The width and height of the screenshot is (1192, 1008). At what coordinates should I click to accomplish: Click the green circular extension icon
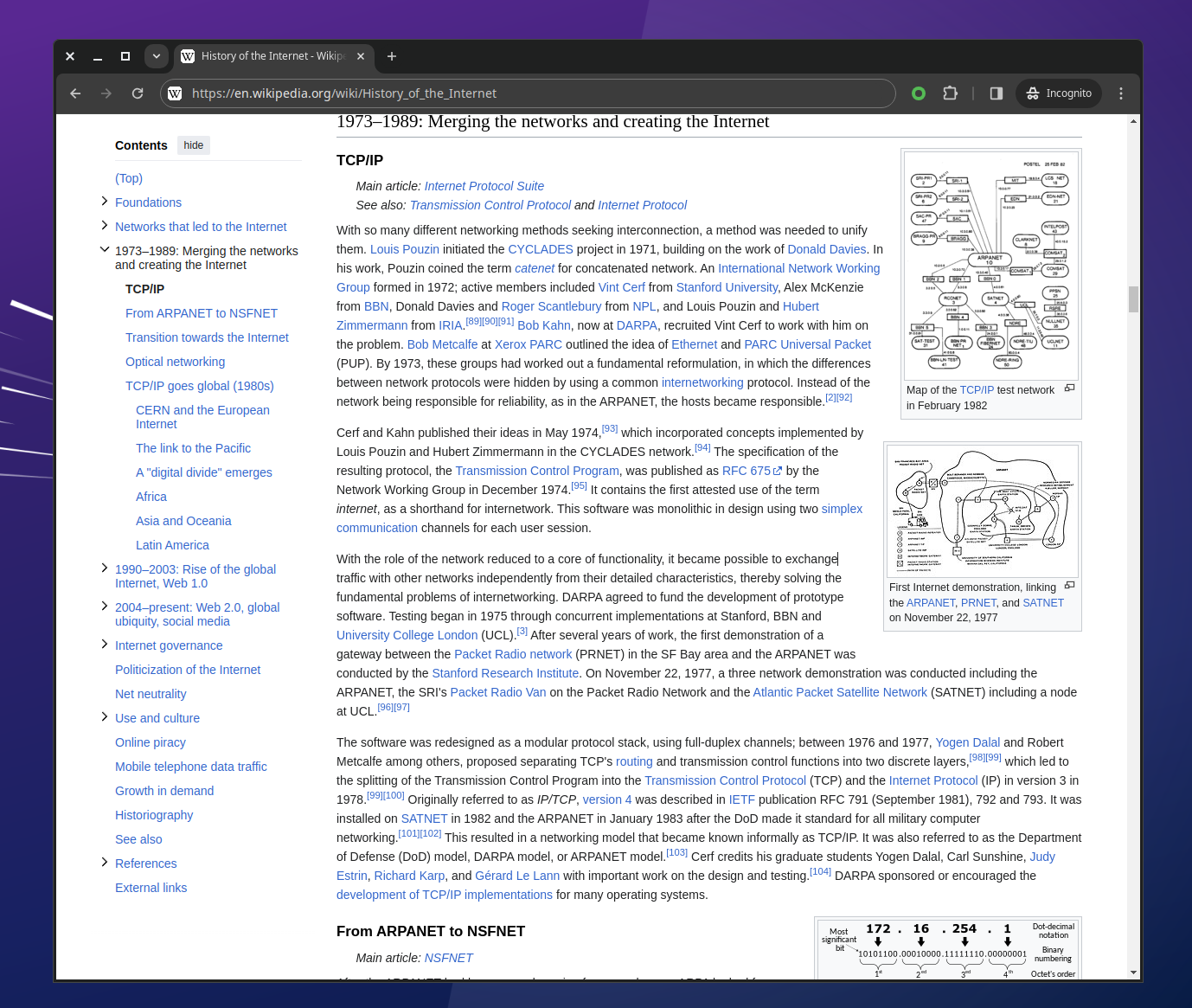tap(919, 93)
